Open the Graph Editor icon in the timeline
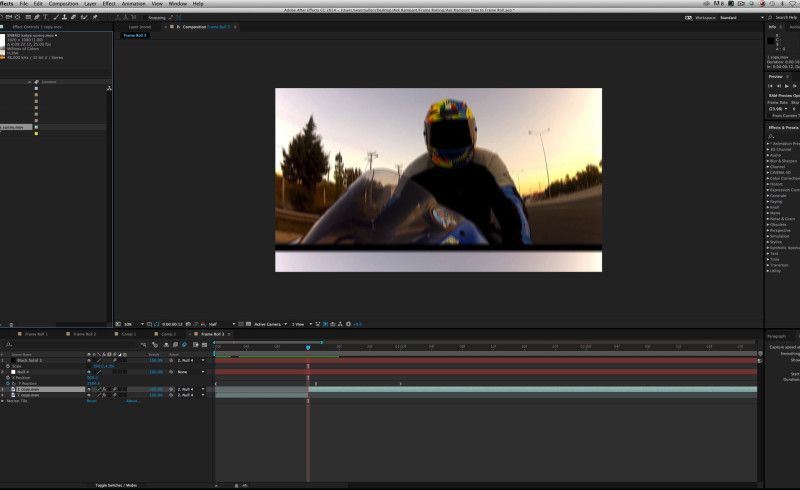 (x=204, y=345)
